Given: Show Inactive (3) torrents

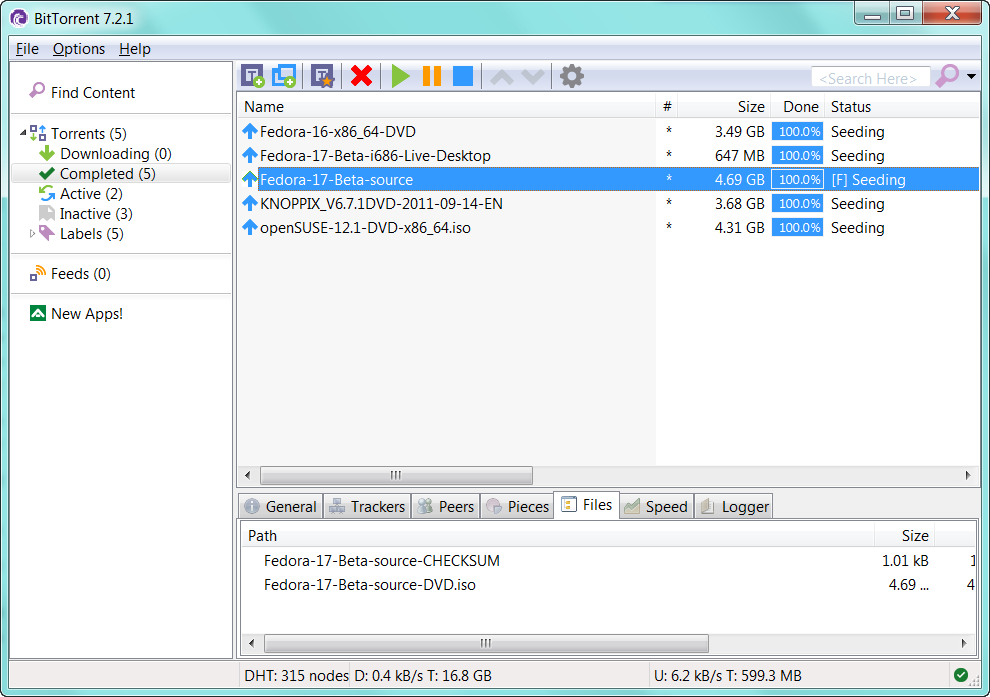Looking at the screenshot, I should click(x=96, y=213).
